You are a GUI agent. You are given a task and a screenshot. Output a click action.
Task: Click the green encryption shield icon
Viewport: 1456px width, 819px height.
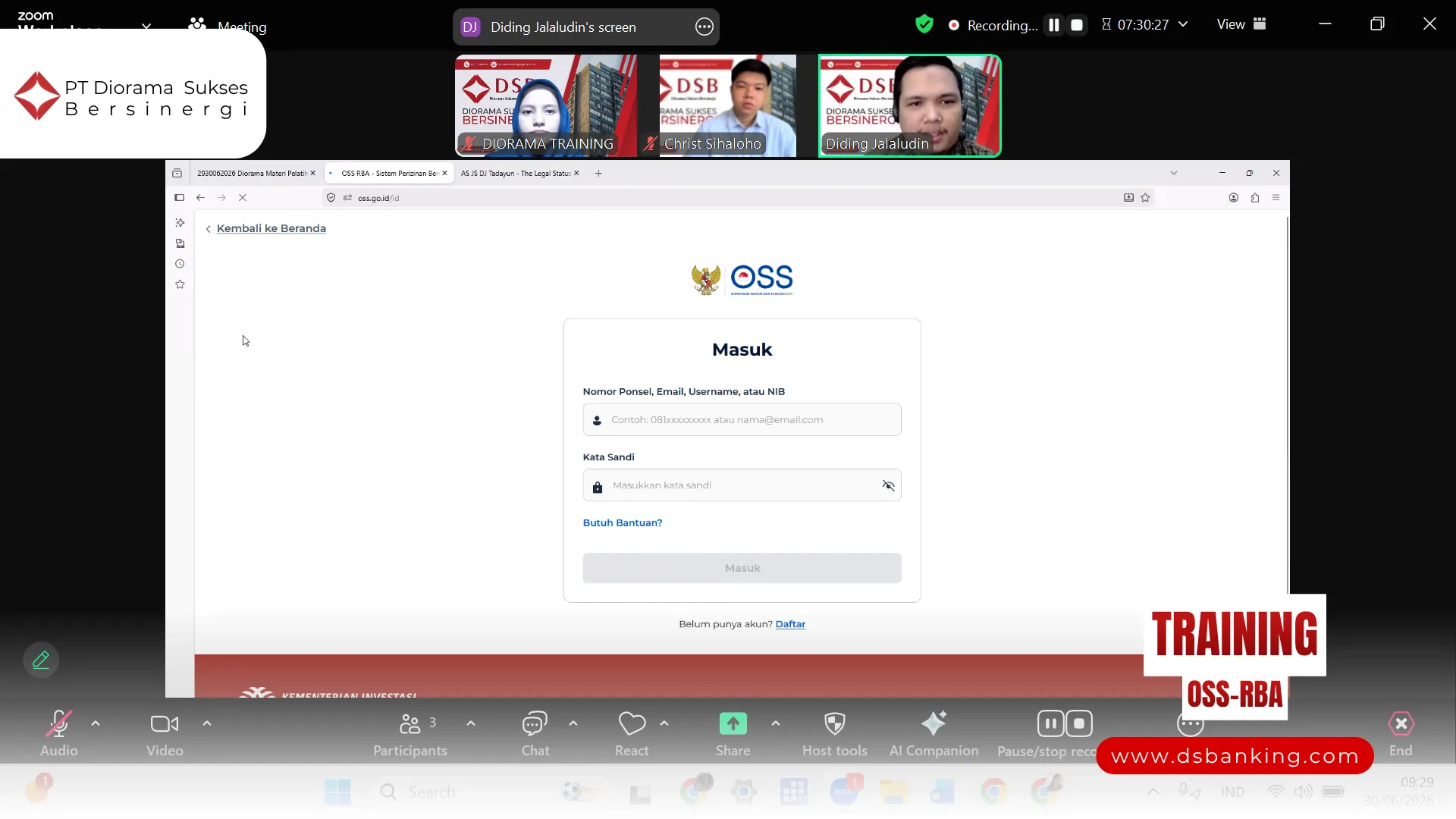924,24
